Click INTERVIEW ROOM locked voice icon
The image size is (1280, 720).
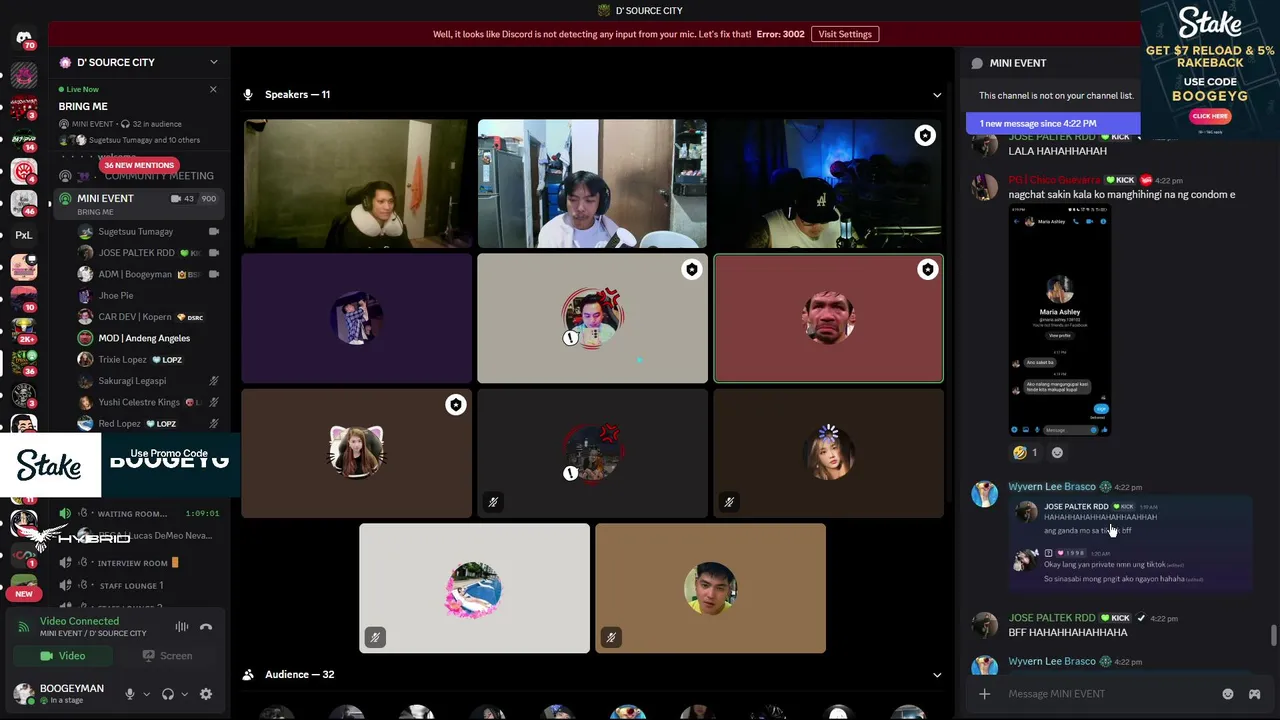click(x=65, y=563)
